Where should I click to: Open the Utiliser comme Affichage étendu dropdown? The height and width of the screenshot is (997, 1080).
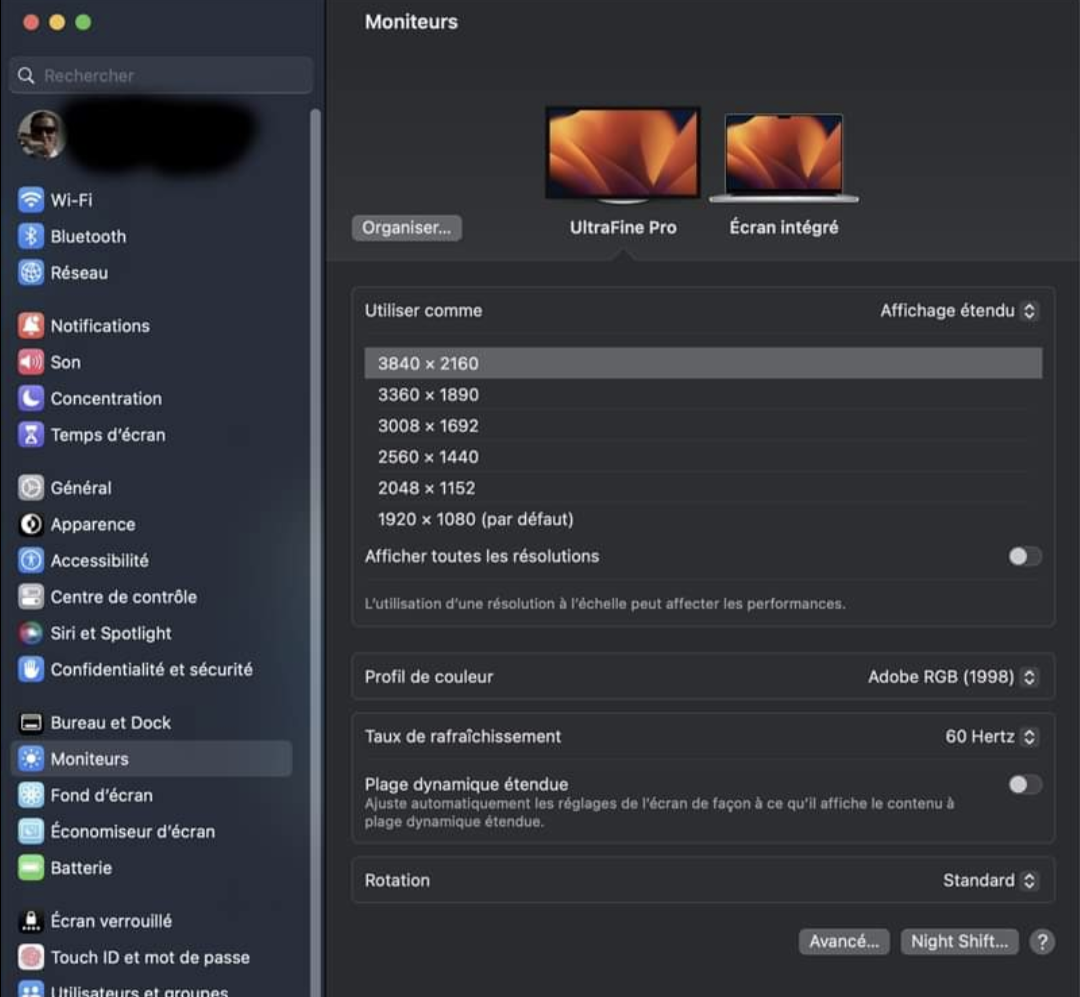coord(958,311)
